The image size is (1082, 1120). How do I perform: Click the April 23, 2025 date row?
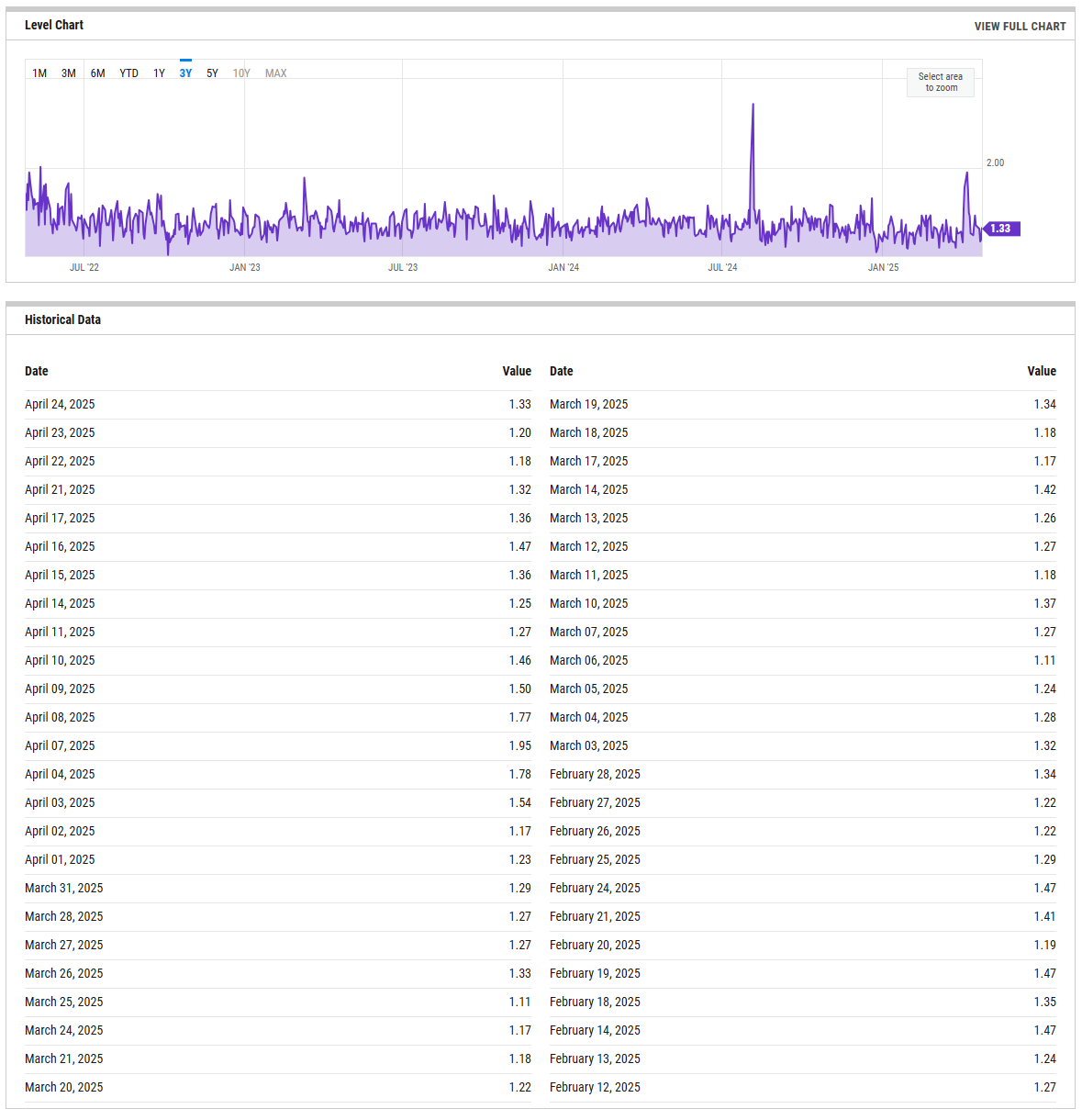coord(278,433)
